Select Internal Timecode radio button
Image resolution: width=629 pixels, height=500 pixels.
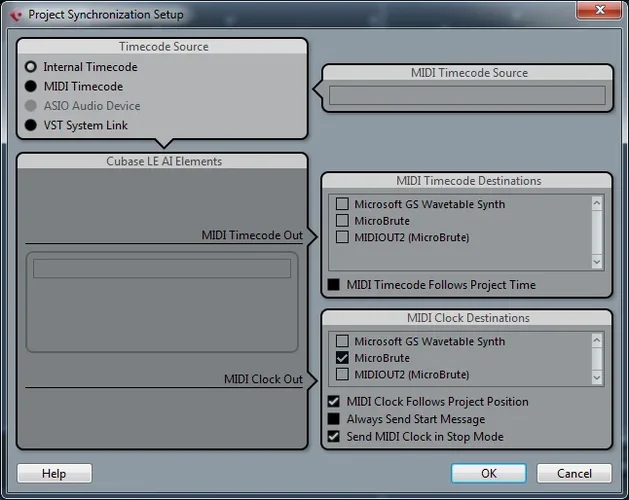pyautogui.click(x=31, y=67)
